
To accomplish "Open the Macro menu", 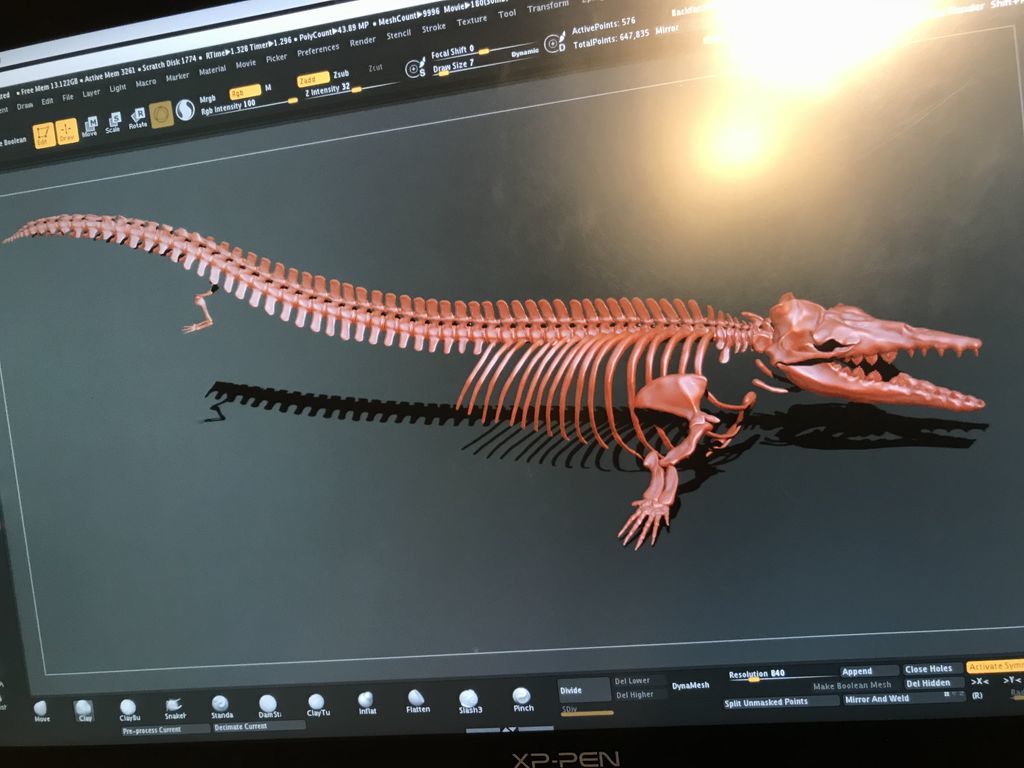I will (x=146, y=83).
